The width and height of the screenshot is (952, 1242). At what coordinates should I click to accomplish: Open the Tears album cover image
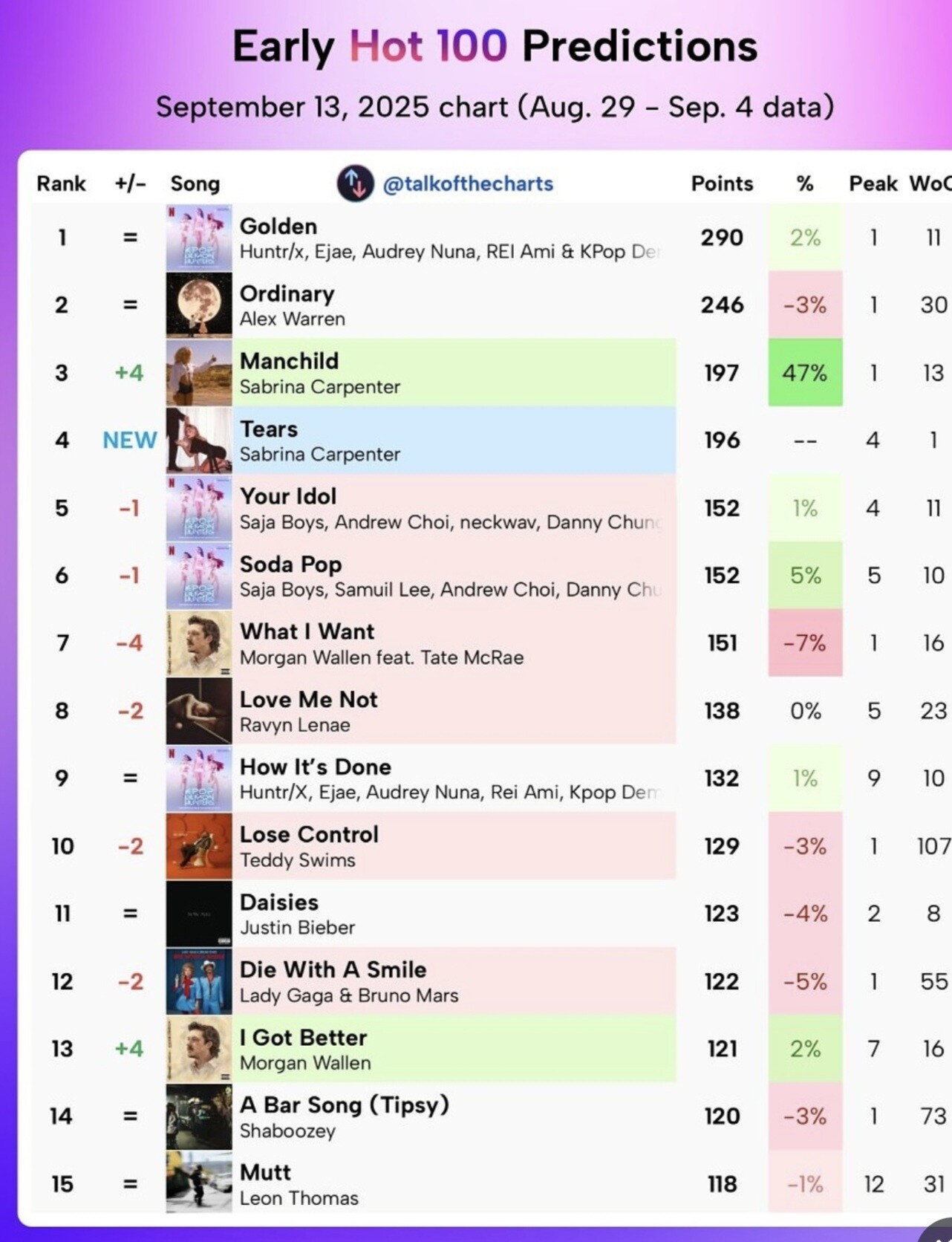tap(199, 440)
